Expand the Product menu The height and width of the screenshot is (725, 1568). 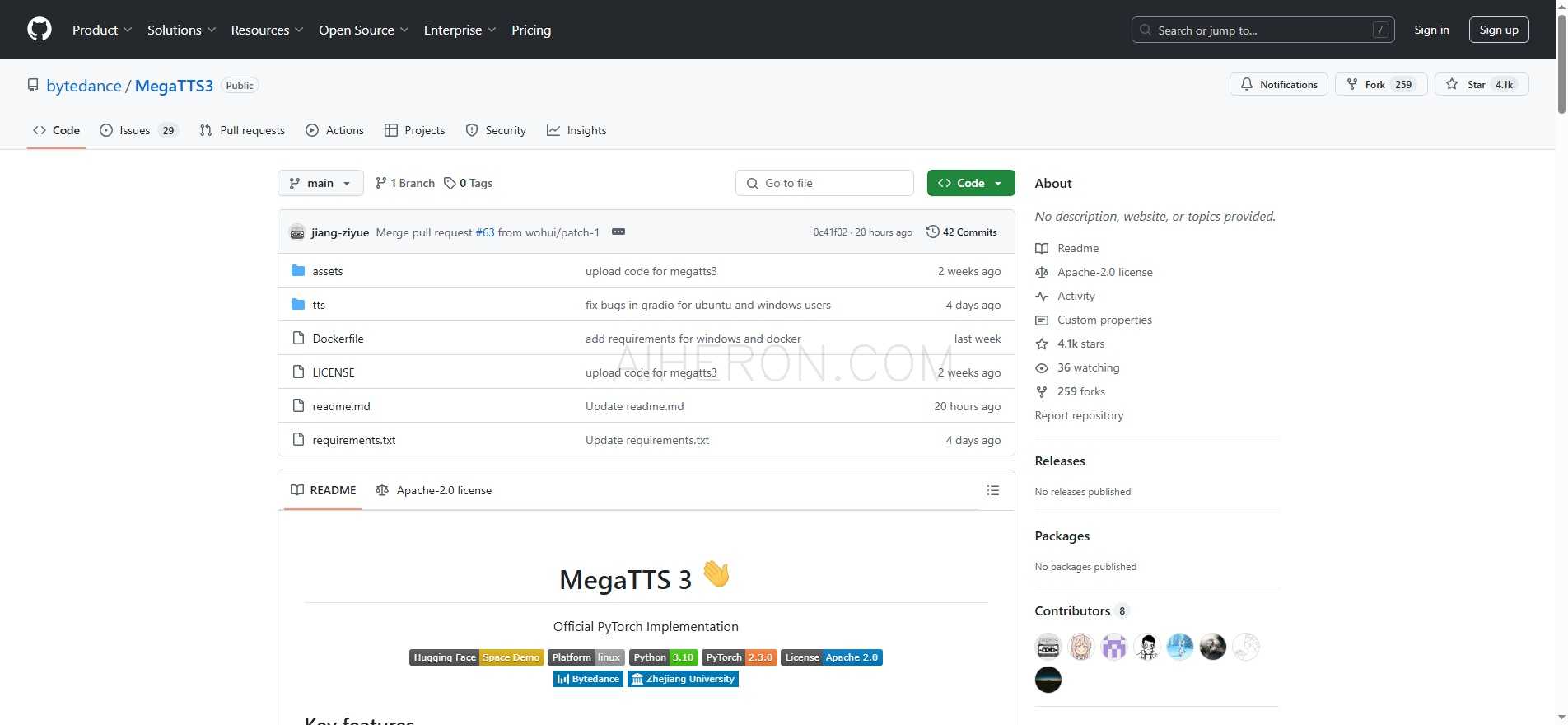click(x=102, y=30)
